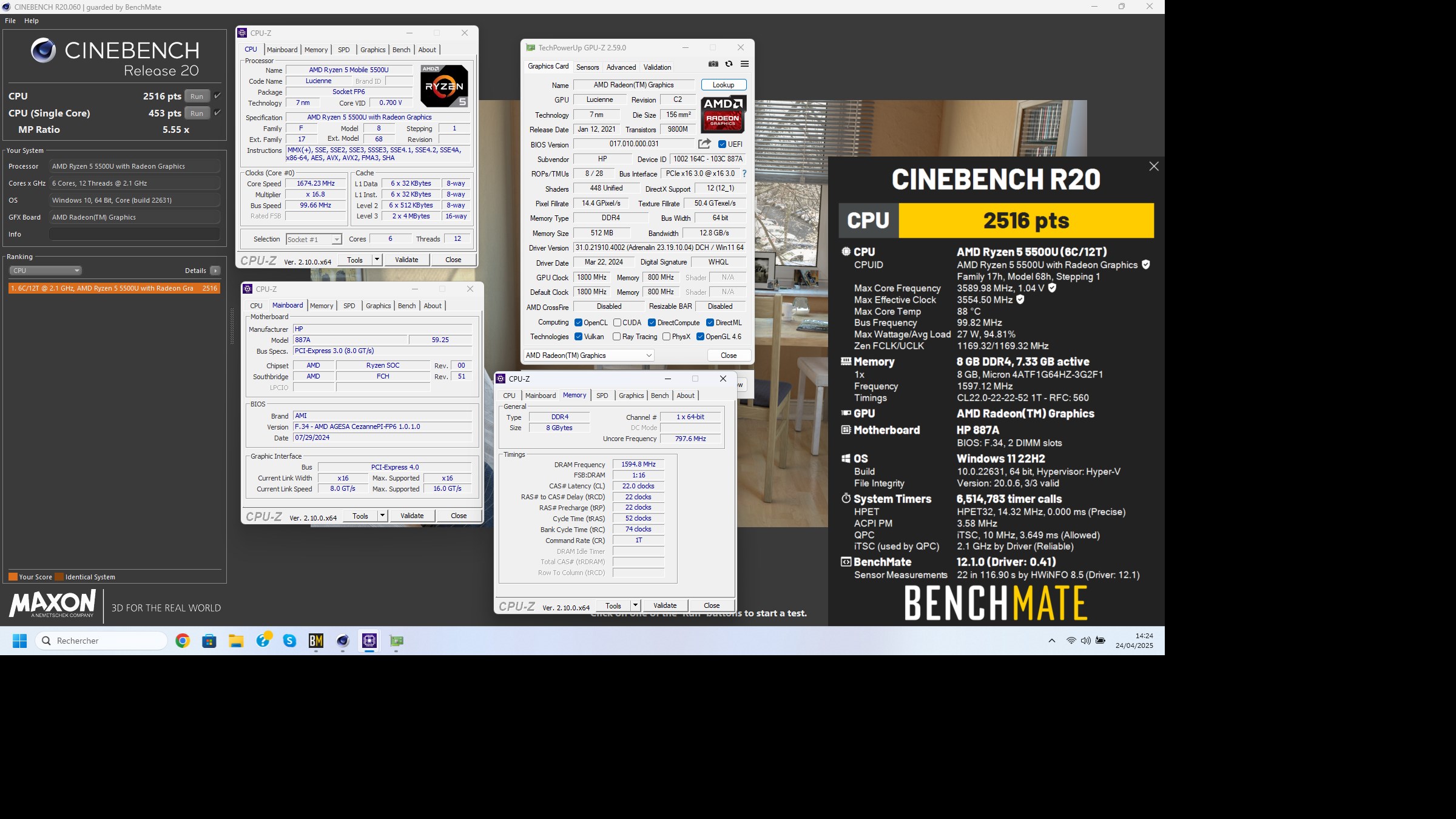Click the BenchMate BM taskbar icon
1456x819 pixels.
[x=316, y=641]
